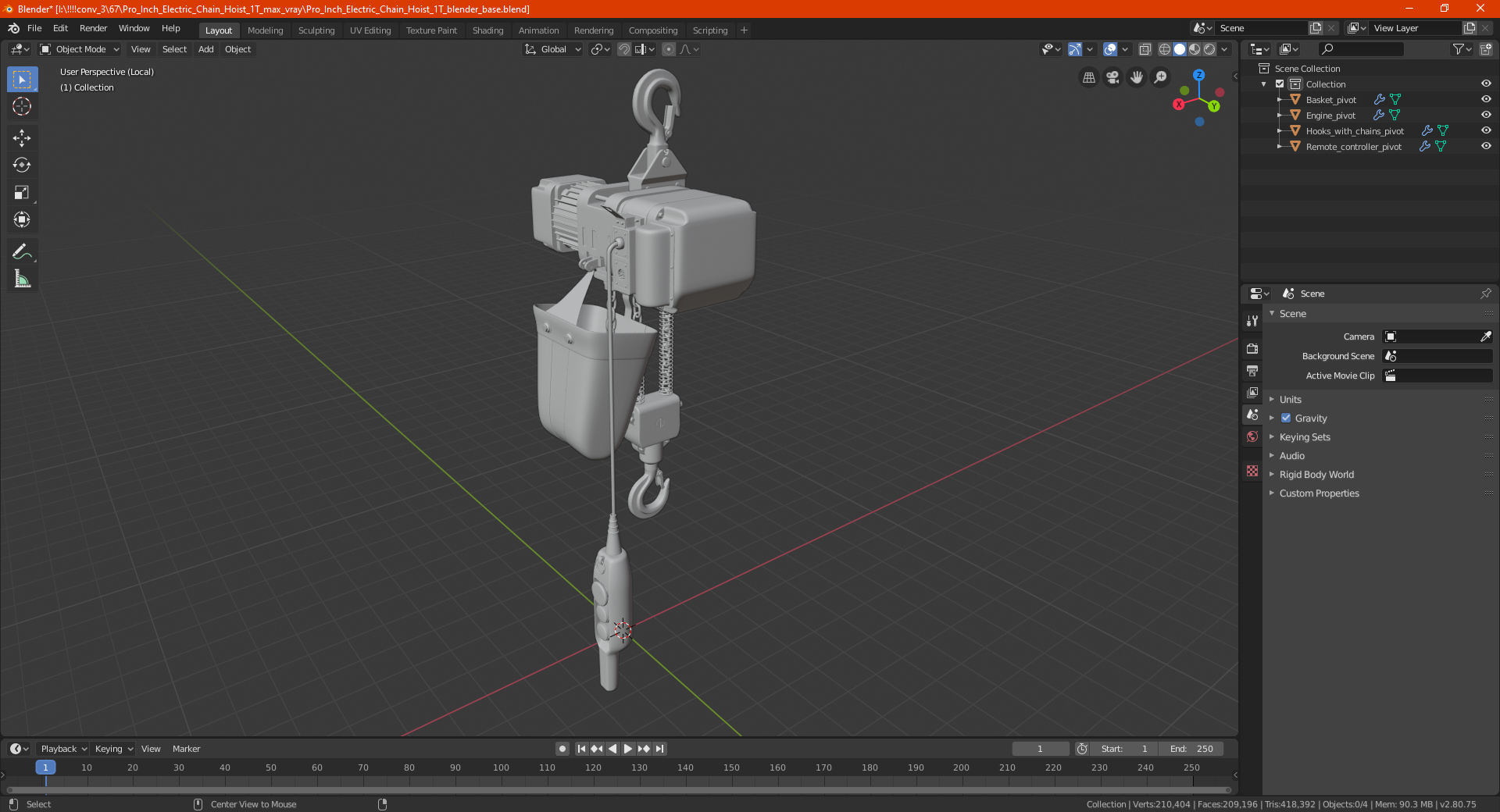Click the Start frame field
This screenshot has height=812, width=1500.
click(1124, 749)
